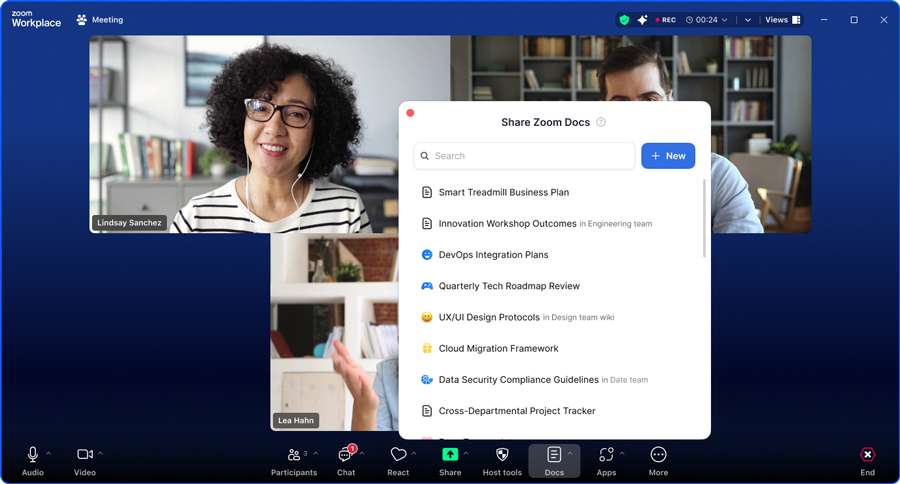This screenshot has height=484, width=900.
Task: Close the Share Zoom Docs popup red dot
Action: point(410,113)
